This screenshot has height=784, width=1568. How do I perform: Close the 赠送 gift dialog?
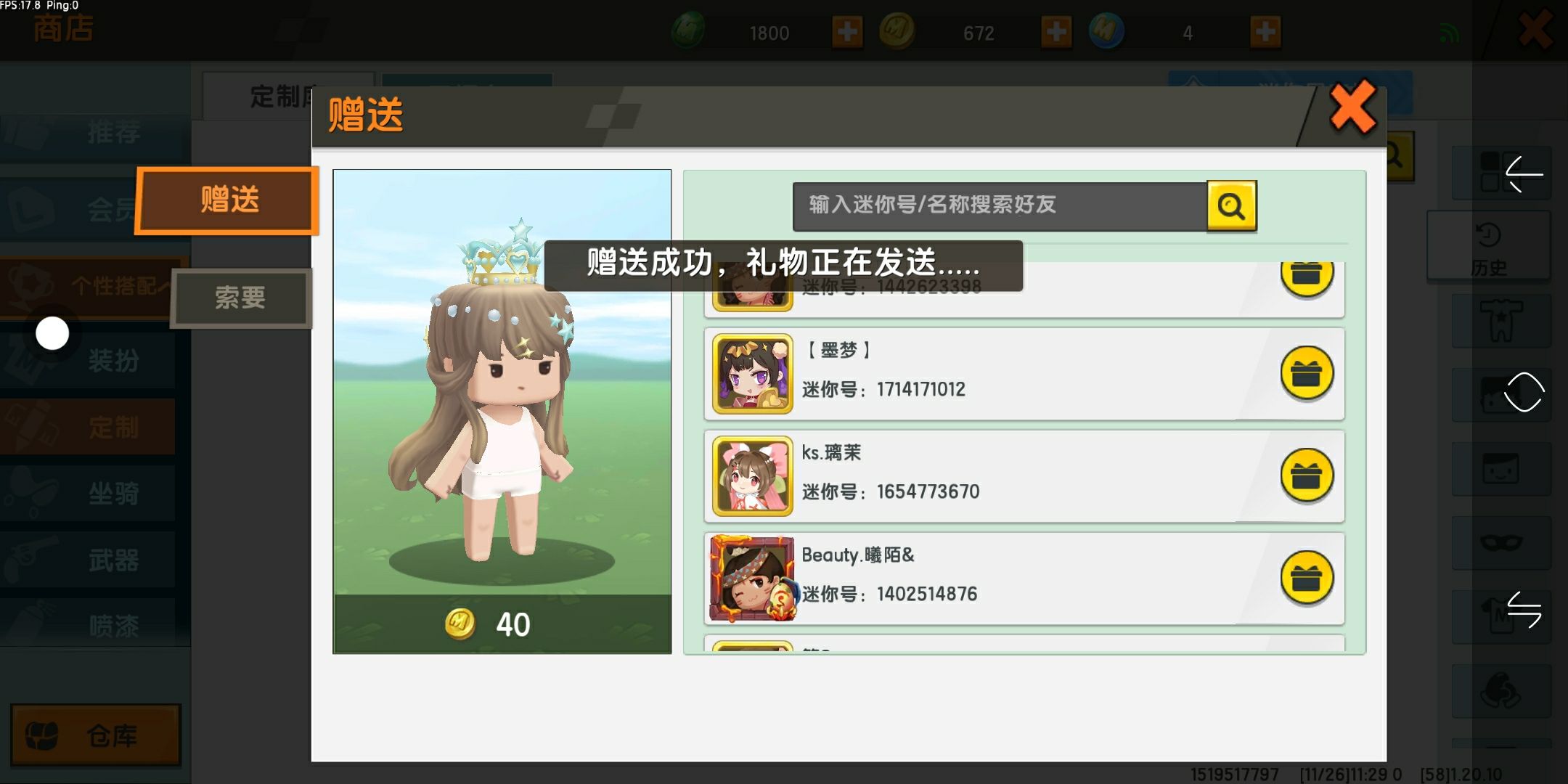pos(1352,107)
